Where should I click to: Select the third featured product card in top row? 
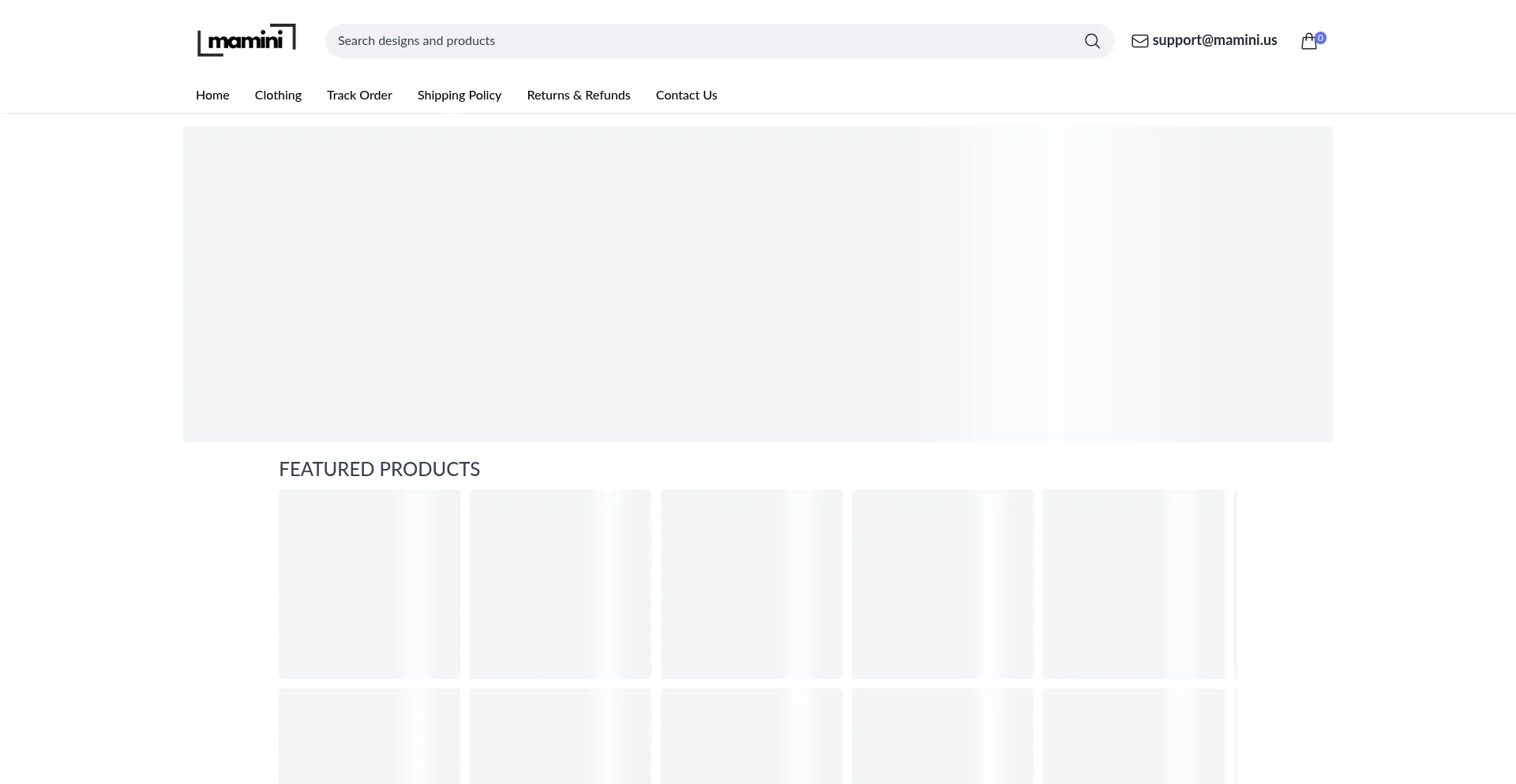pos(752,584)
